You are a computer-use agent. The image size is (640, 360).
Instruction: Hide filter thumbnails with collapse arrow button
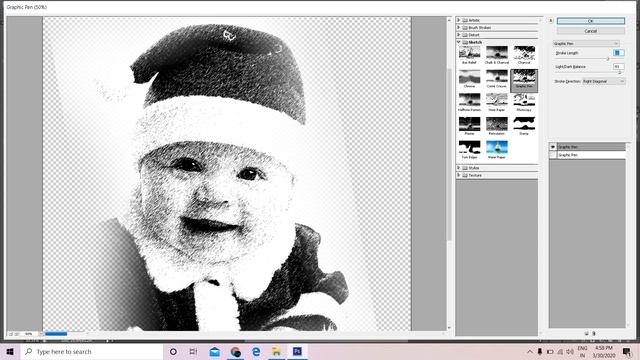(551, 20)
